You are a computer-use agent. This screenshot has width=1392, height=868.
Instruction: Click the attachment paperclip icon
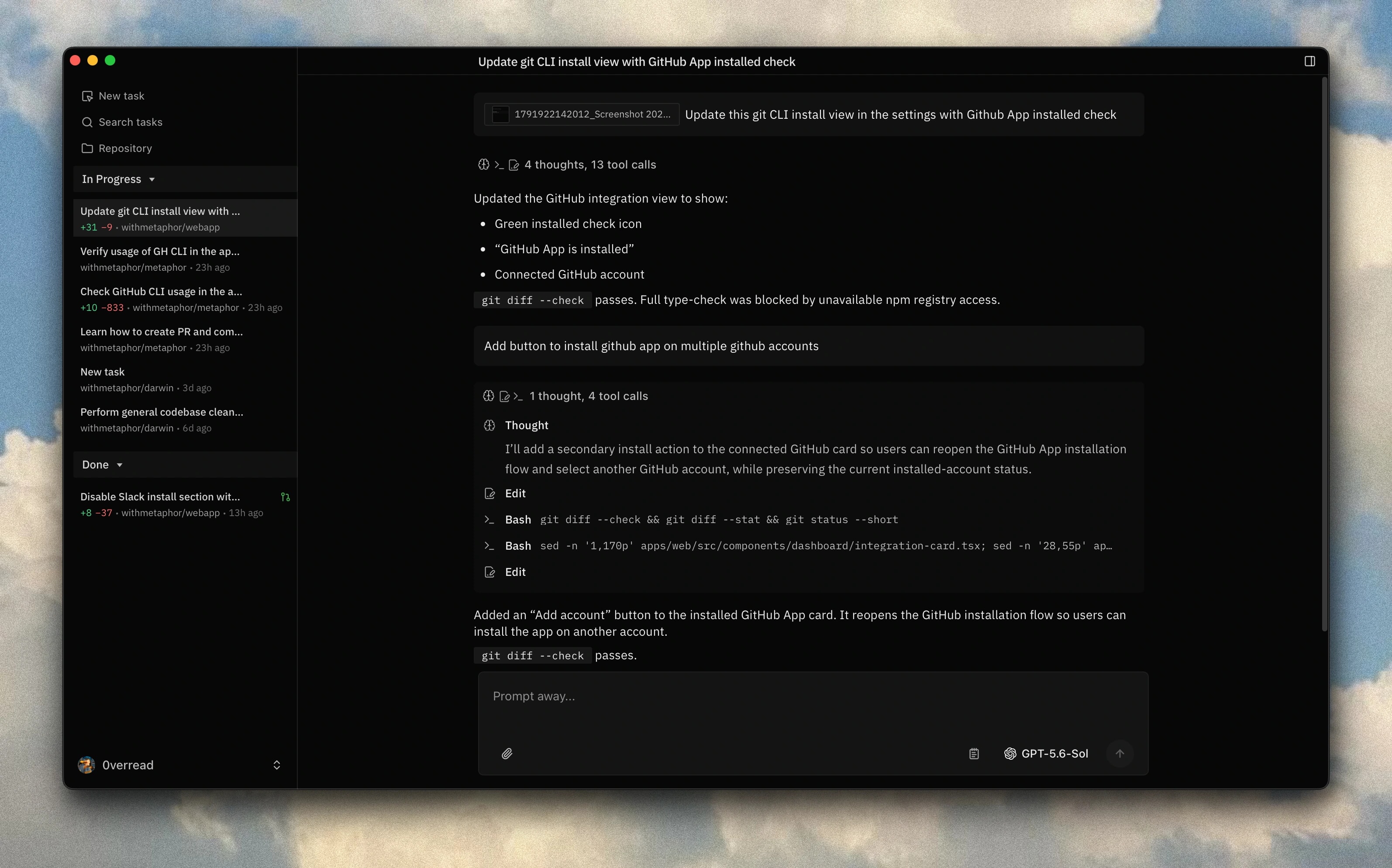pyautogui.click(x=507, y=753)
